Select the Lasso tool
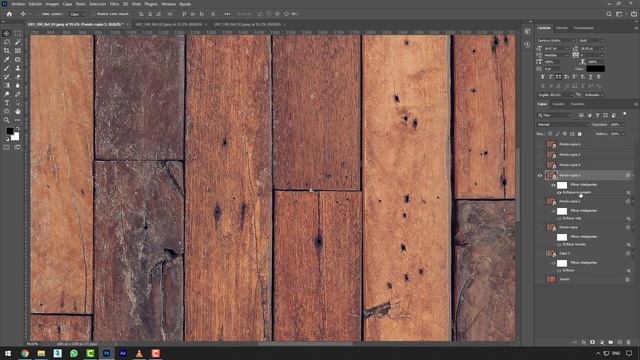 point(7,42)
